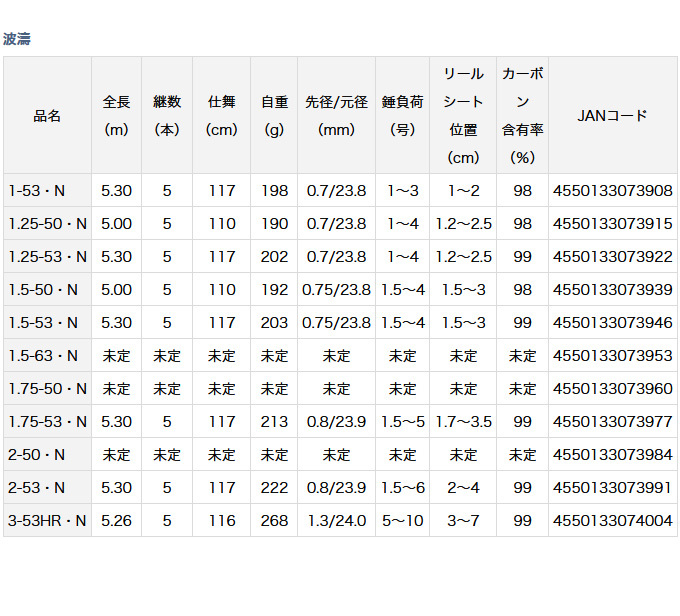Click the 先径/元径 (mm) column header
The image size is (680, 616).
[x=336, y=115]
